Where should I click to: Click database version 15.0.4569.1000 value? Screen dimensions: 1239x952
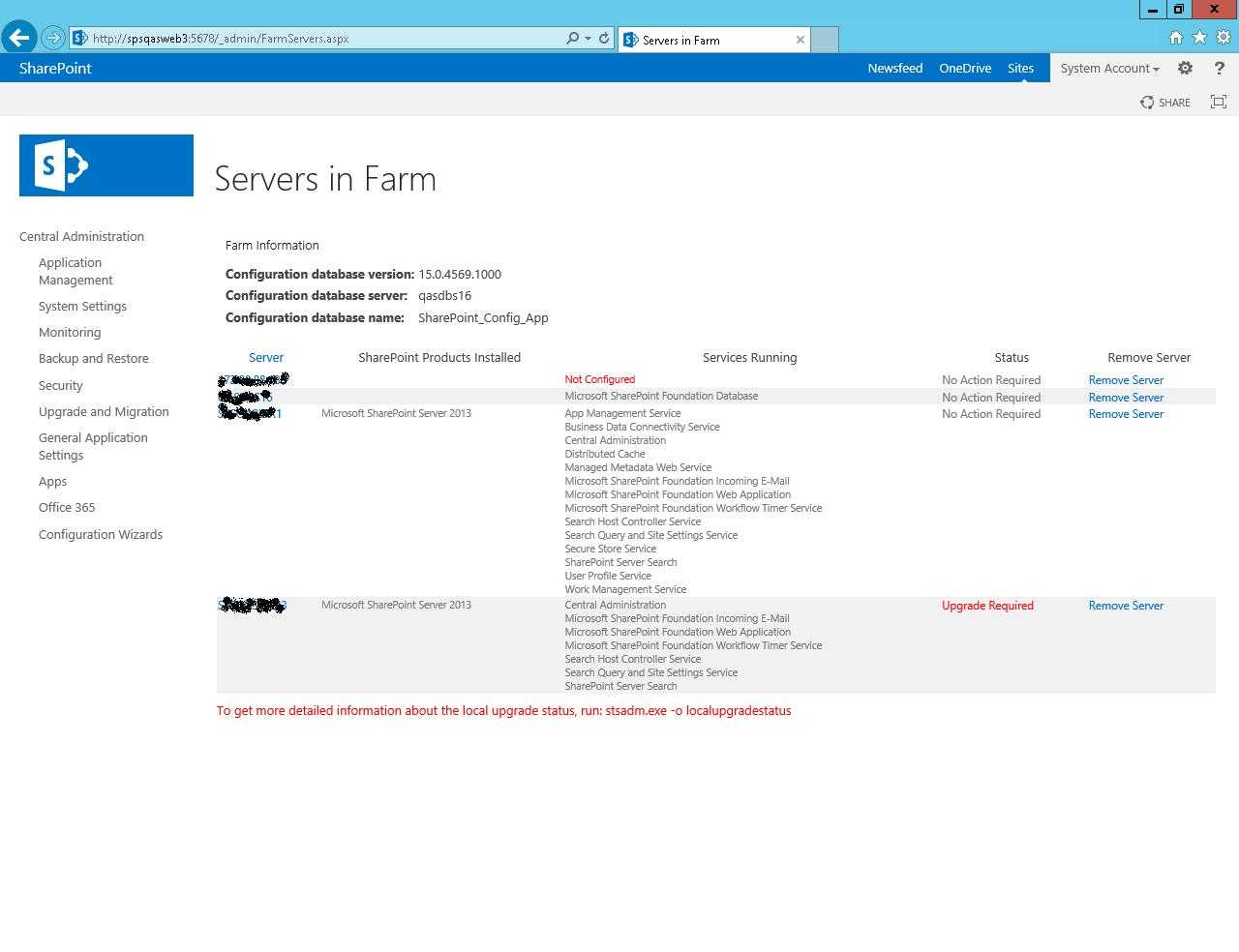(x=460, y=274)
